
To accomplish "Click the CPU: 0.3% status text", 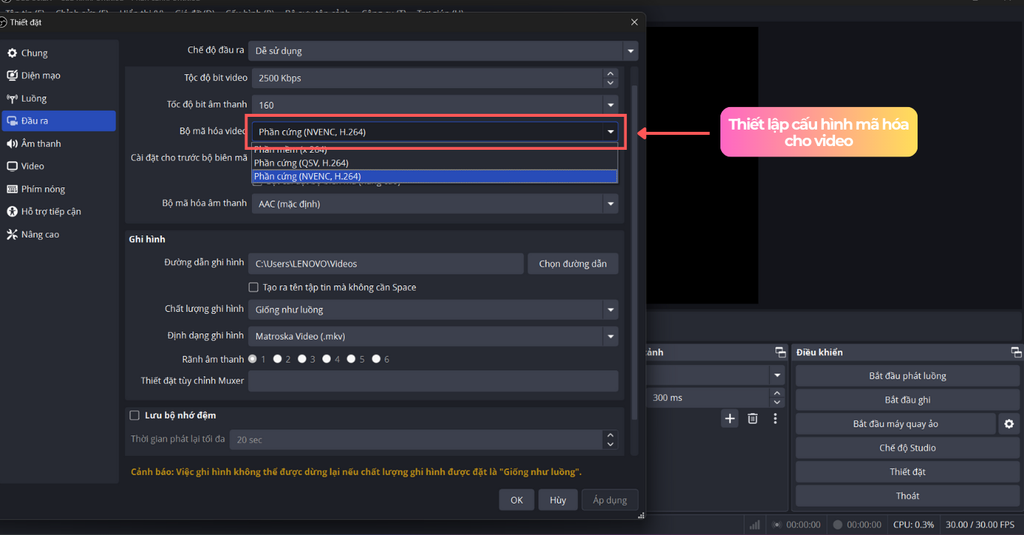I will (x=913, y=525).
